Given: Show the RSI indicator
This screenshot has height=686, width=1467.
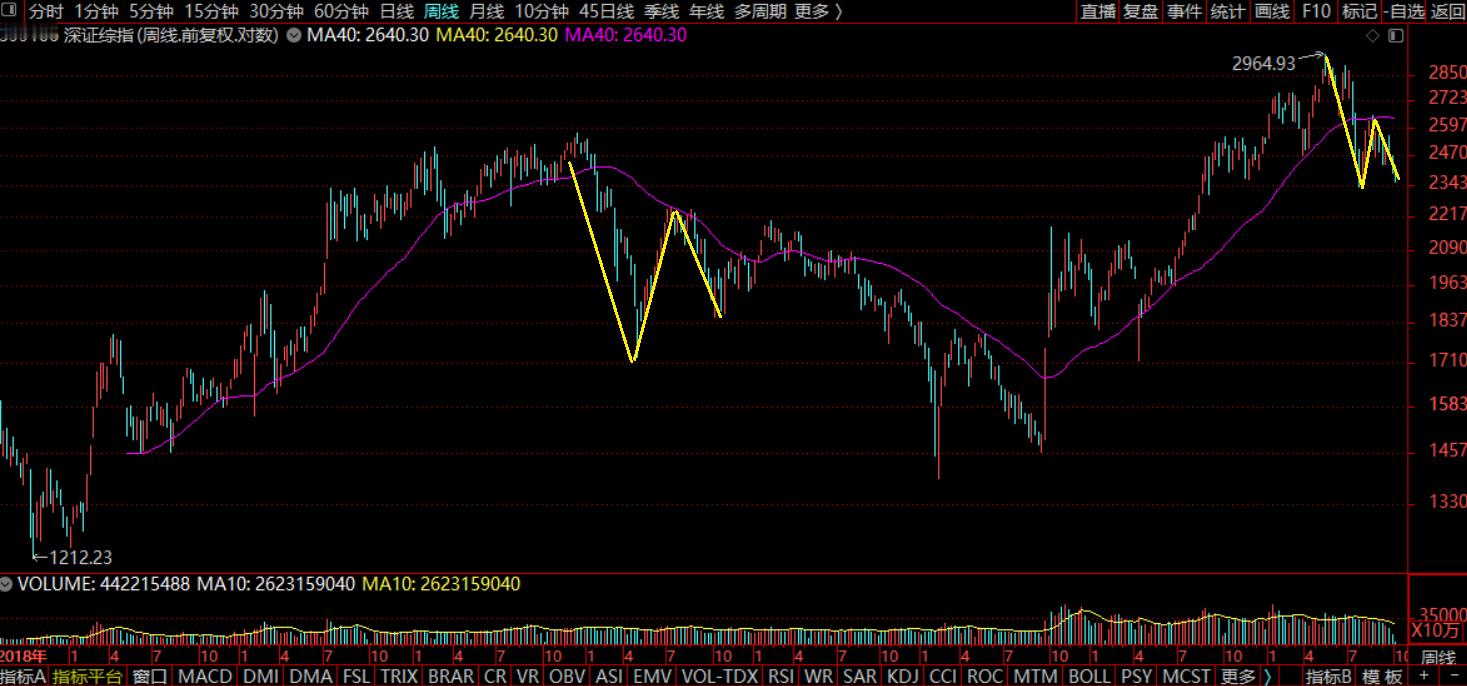Looking at the screenshot, I should click(781, 676).
